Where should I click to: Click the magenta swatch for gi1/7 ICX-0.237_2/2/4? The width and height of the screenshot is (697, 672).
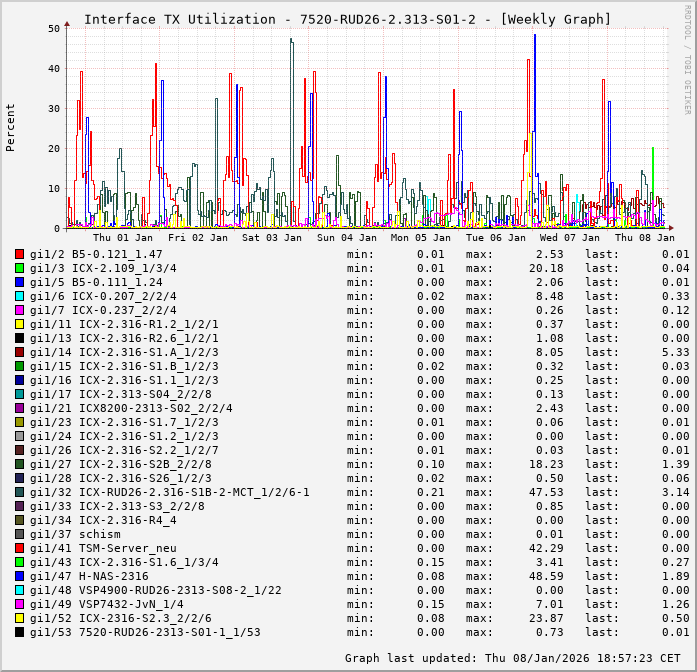point(19,310)
